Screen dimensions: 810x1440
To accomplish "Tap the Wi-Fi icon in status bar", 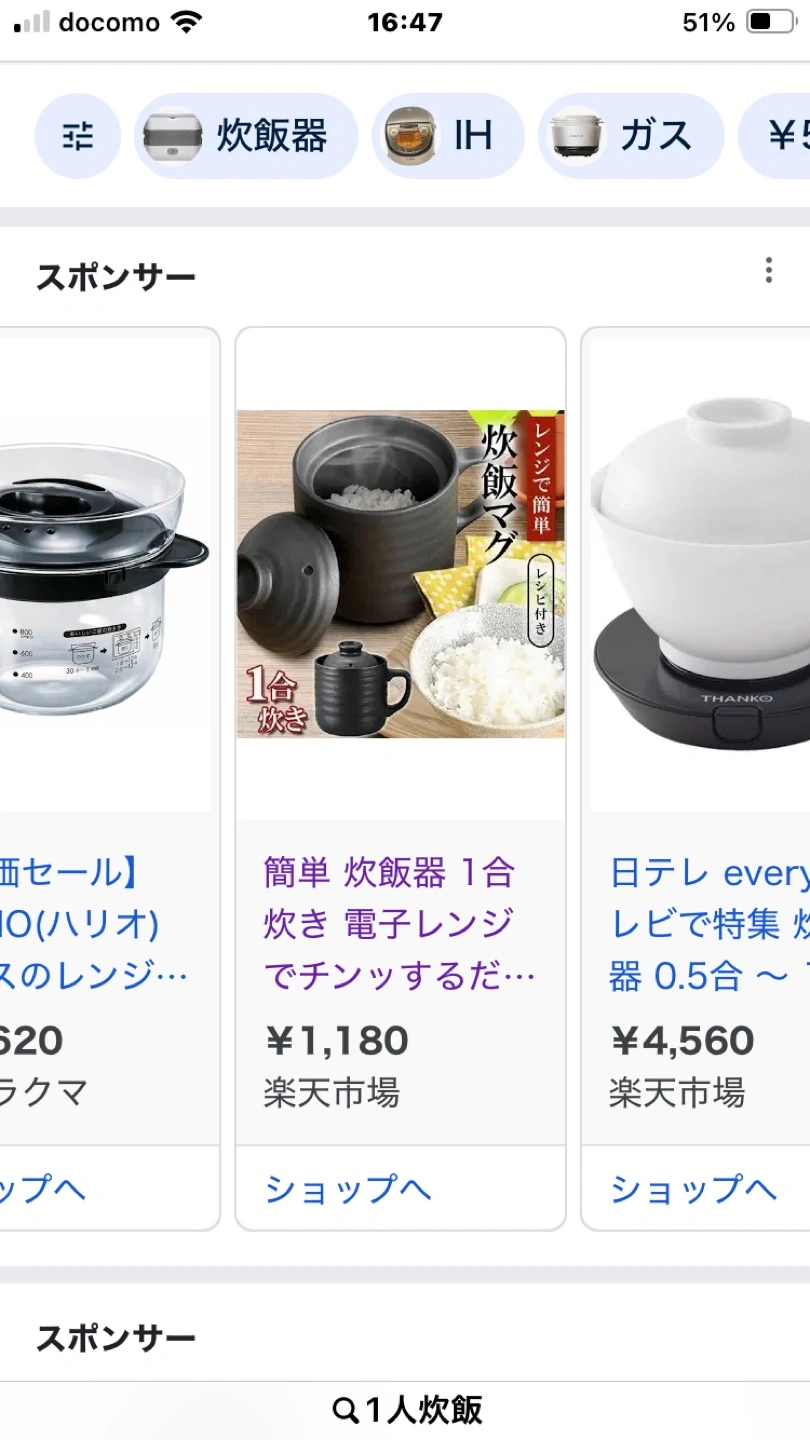I will (187, 22).
